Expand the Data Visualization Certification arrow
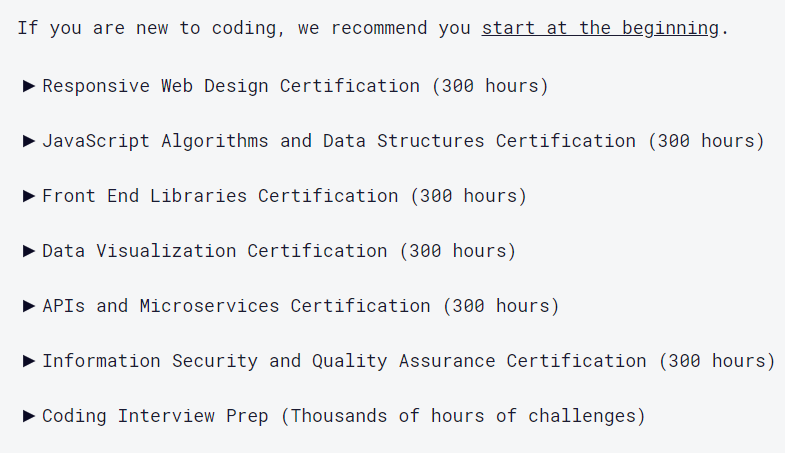The width and height of the screenshot is (785, 453). click(29, 251)
